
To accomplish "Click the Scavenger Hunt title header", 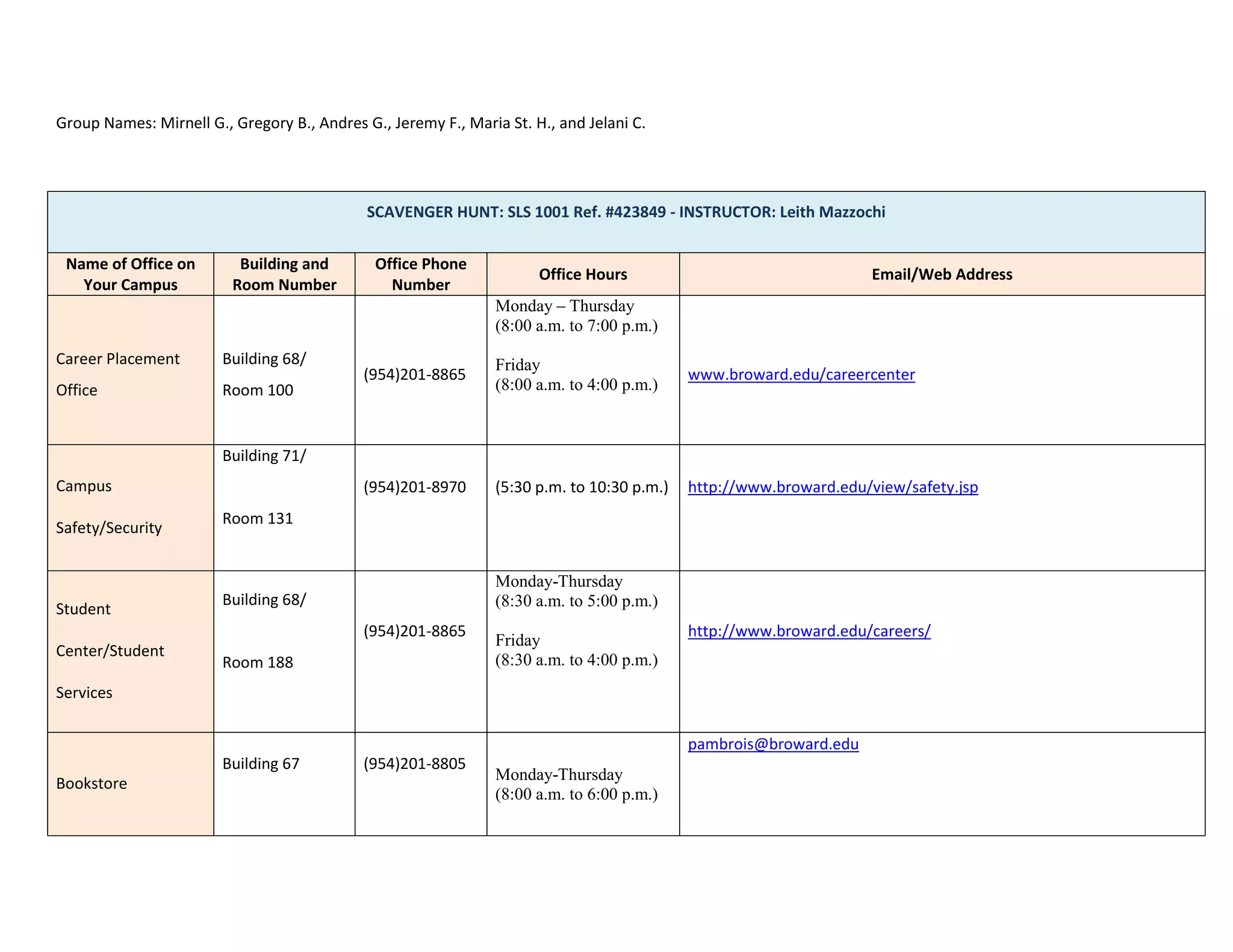I will click(x=626, y=212).
